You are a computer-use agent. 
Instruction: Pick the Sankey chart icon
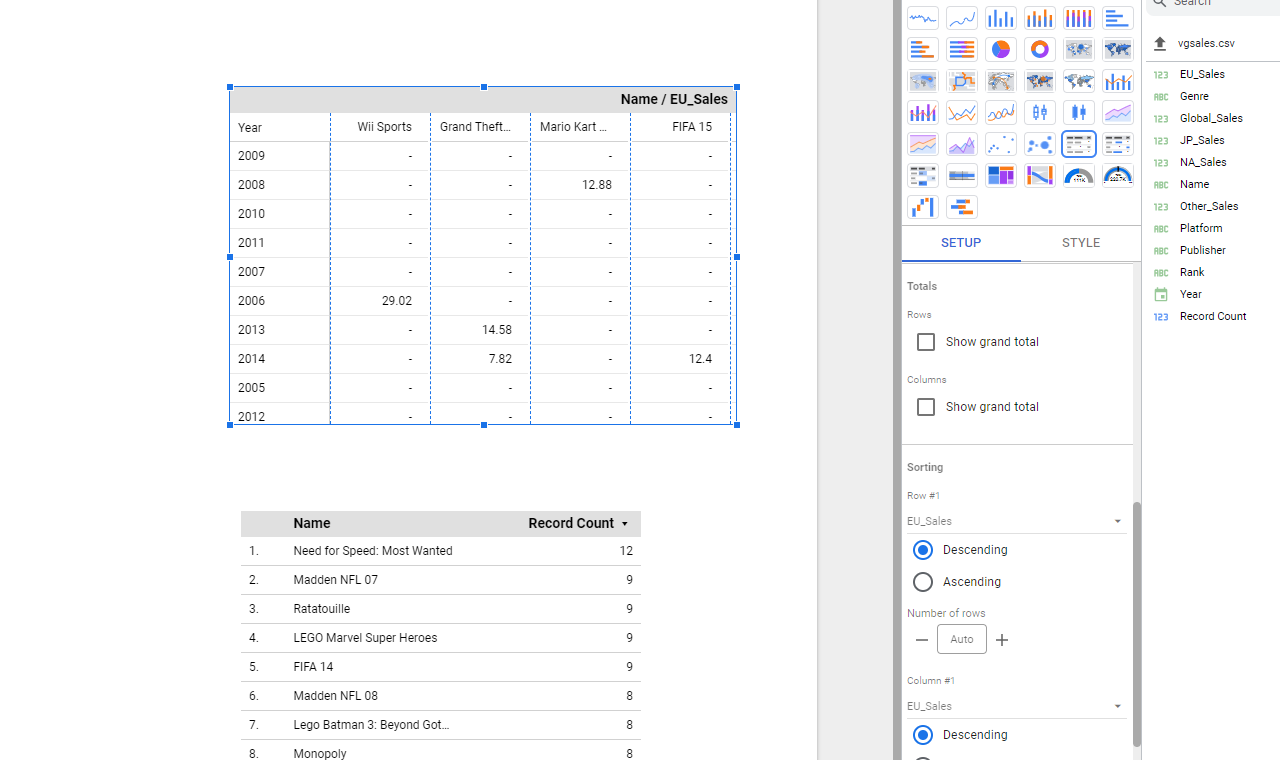(x=1039, y=175)
